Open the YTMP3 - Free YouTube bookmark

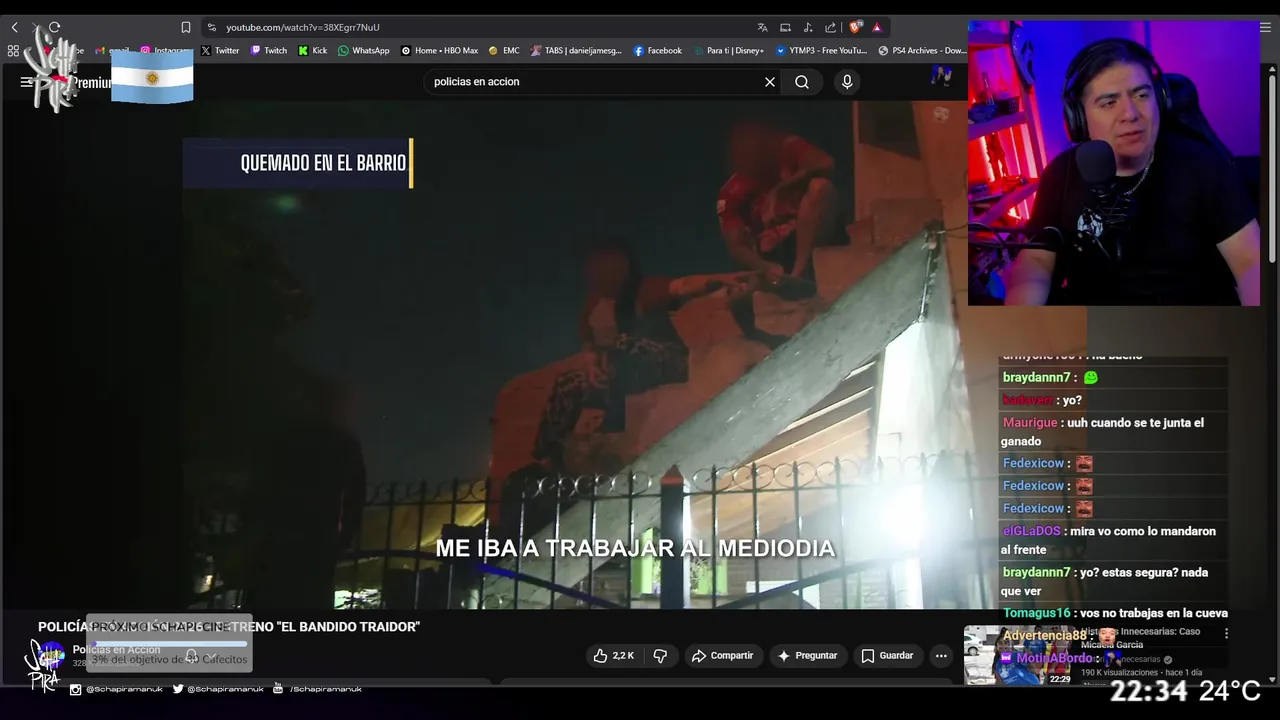tap(821, 50)
